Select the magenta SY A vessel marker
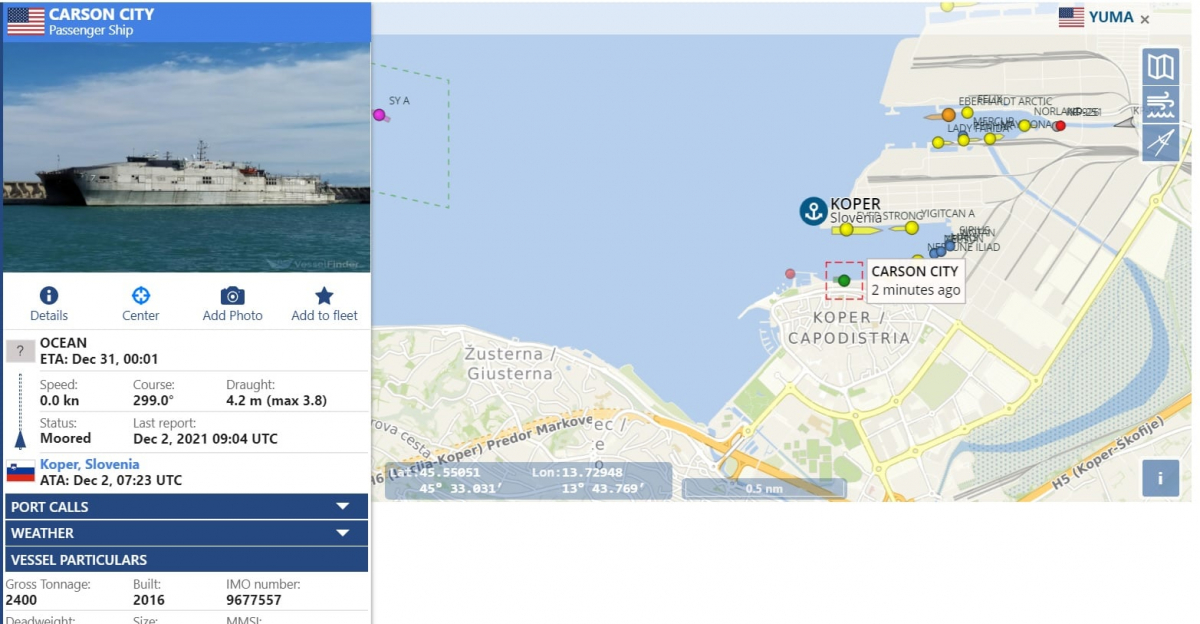 [379, 115]
